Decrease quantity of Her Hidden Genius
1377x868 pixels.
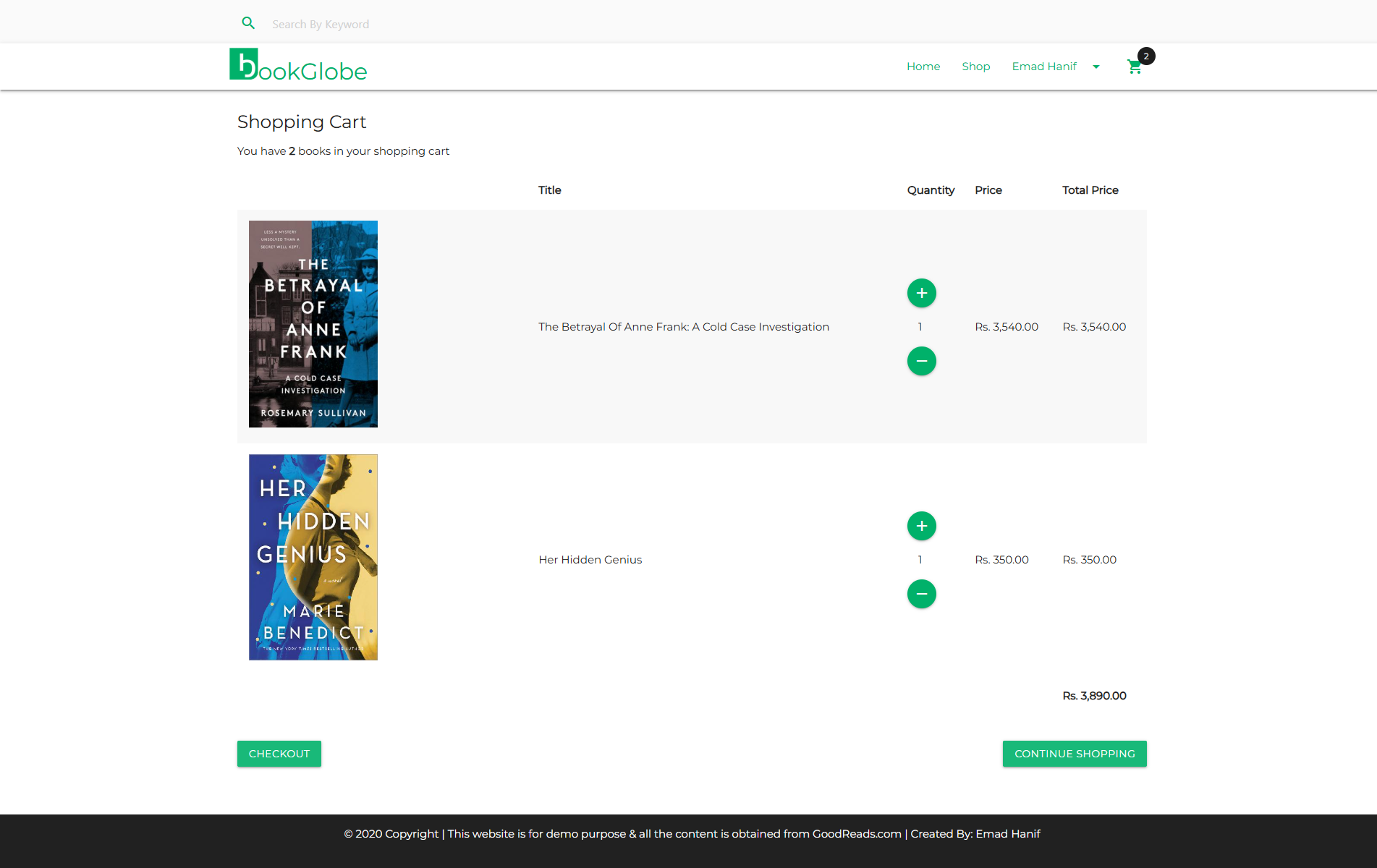(x=921, y=594)
